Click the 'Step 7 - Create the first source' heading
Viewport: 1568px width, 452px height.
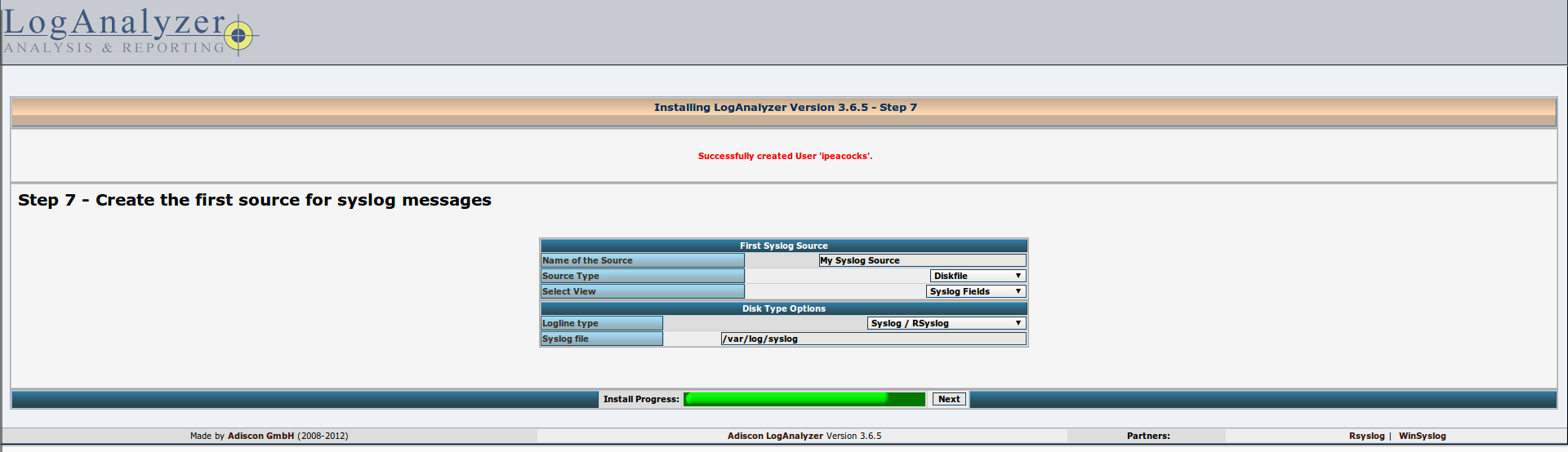255,200
